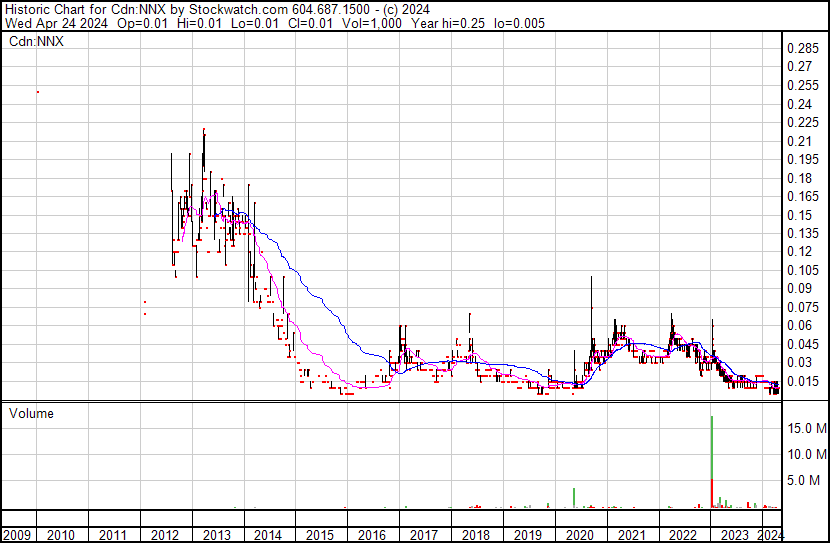Select the 2016 year label on the time axis
The width and height of the screenshot is (830, 543).
coord(372,533)
